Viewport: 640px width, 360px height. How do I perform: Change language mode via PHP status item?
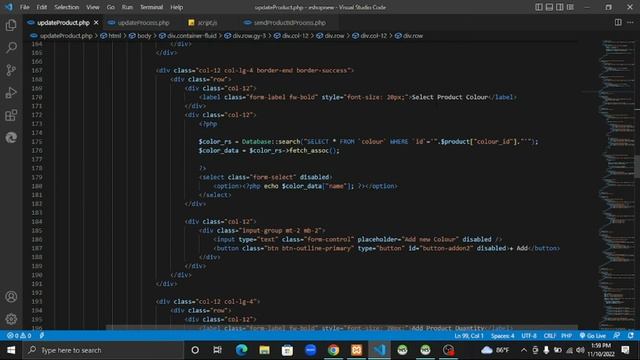(566, 336)
